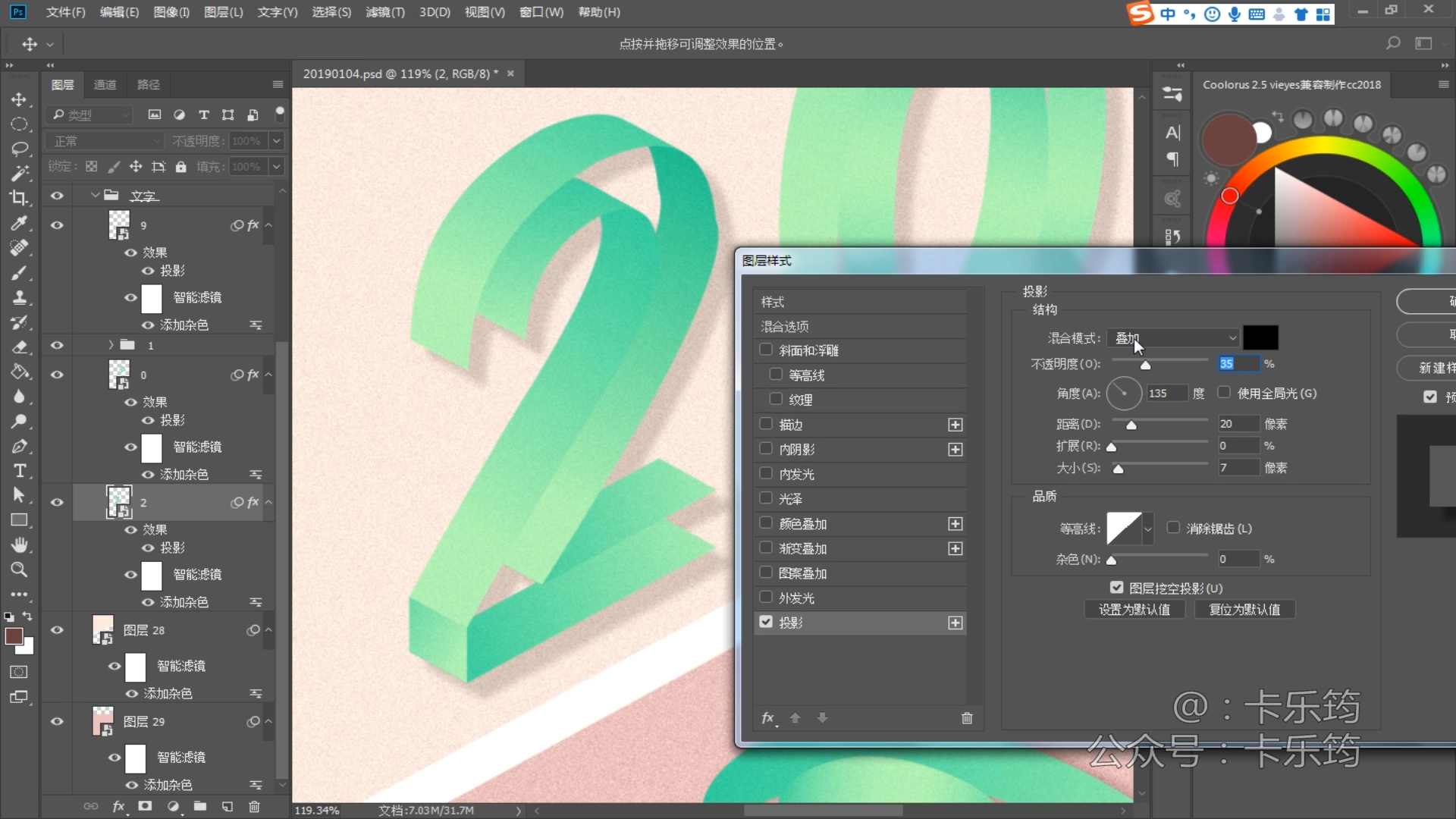The height and width of the screenshot is (819, 1456).
Task: Select the Hand tool in toolbar
Action: (x=19, y=544)
